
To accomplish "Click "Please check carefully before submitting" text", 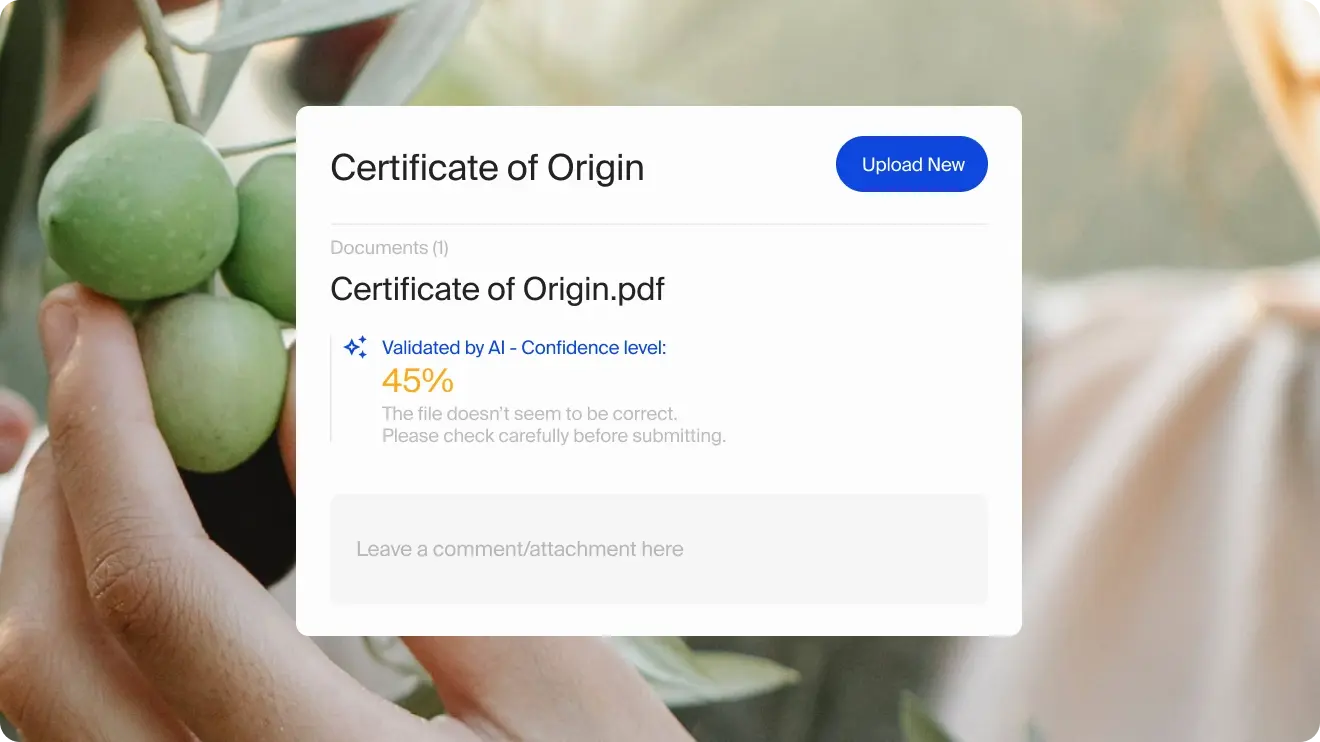I will click(554, 436).
